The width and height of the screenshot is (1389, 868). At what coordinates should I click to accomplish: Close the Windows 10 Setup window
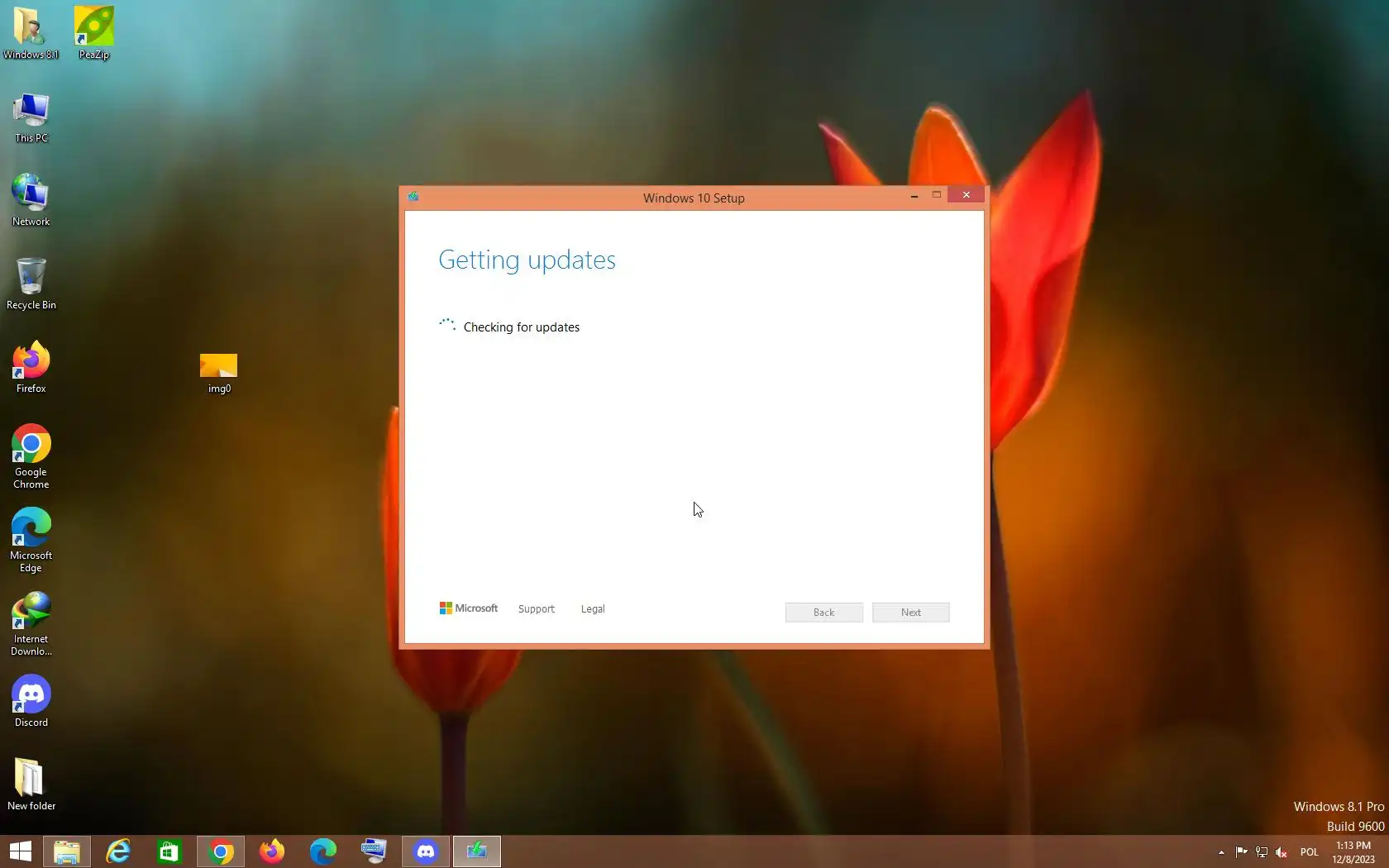point(967,195)
